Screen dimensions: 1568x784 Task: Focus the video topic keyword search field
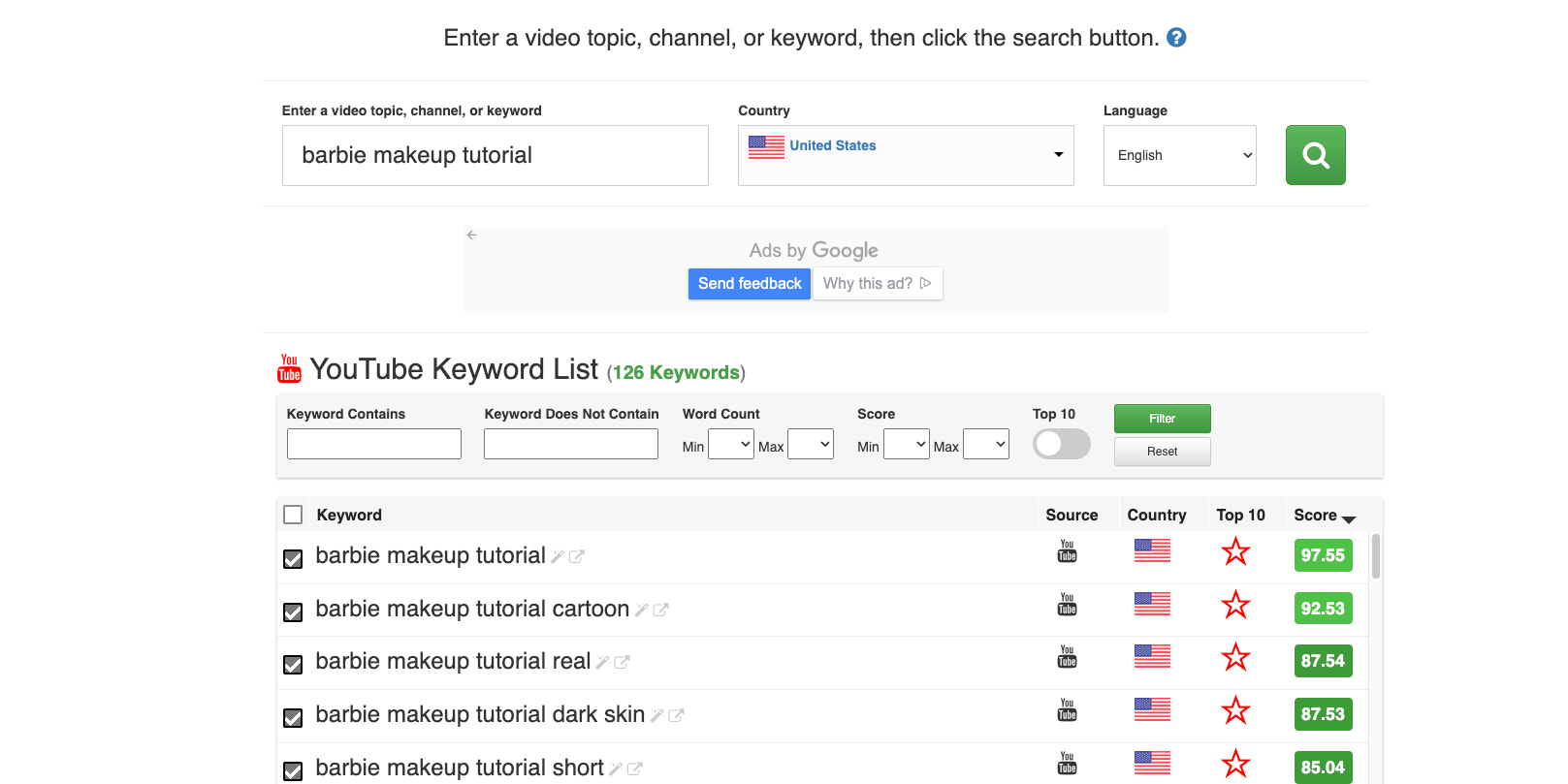tap(496, 155)
